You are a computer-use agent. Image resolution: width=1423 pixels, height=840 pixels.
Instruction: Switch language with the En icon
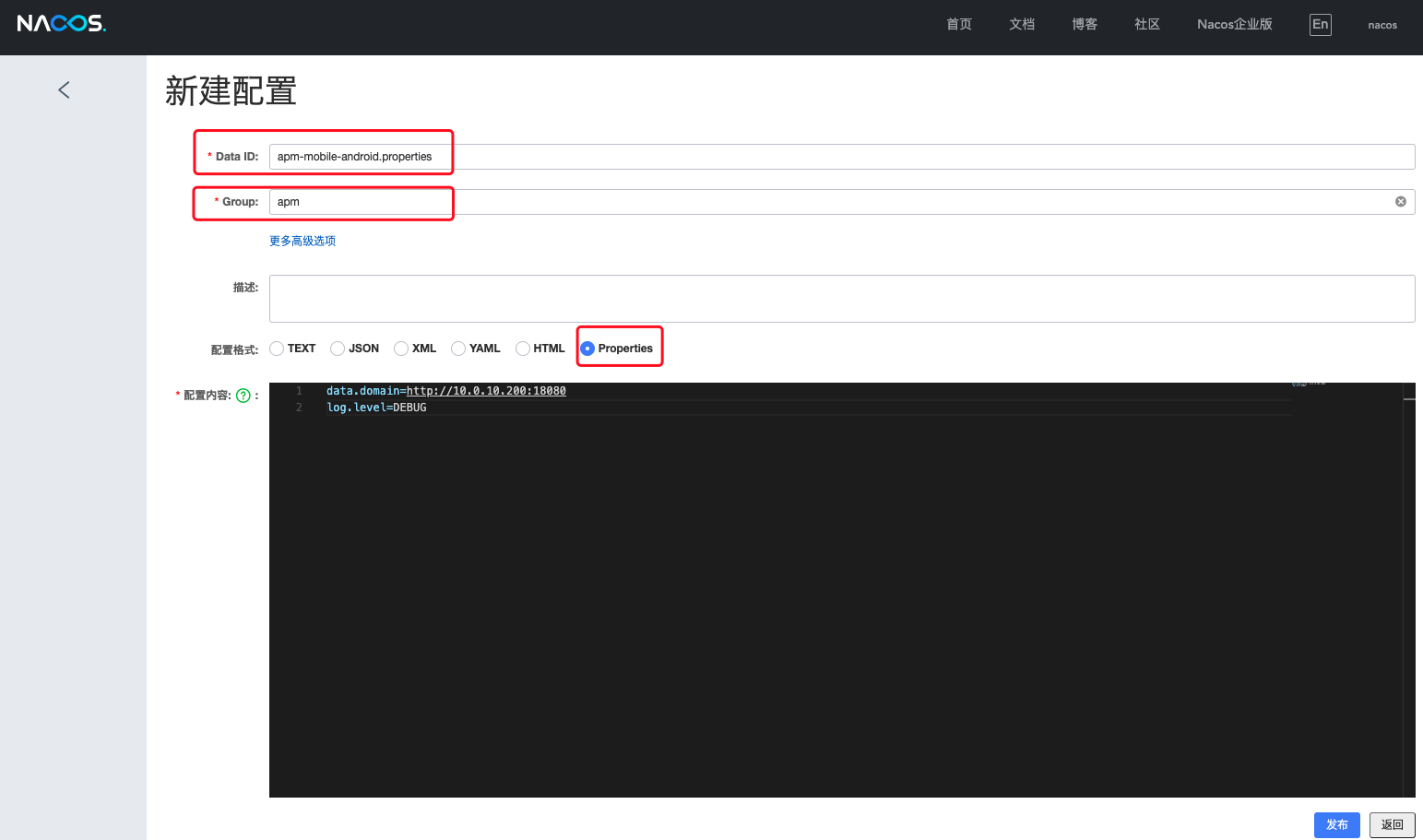pyautogui.click(x=1321, y=25)
